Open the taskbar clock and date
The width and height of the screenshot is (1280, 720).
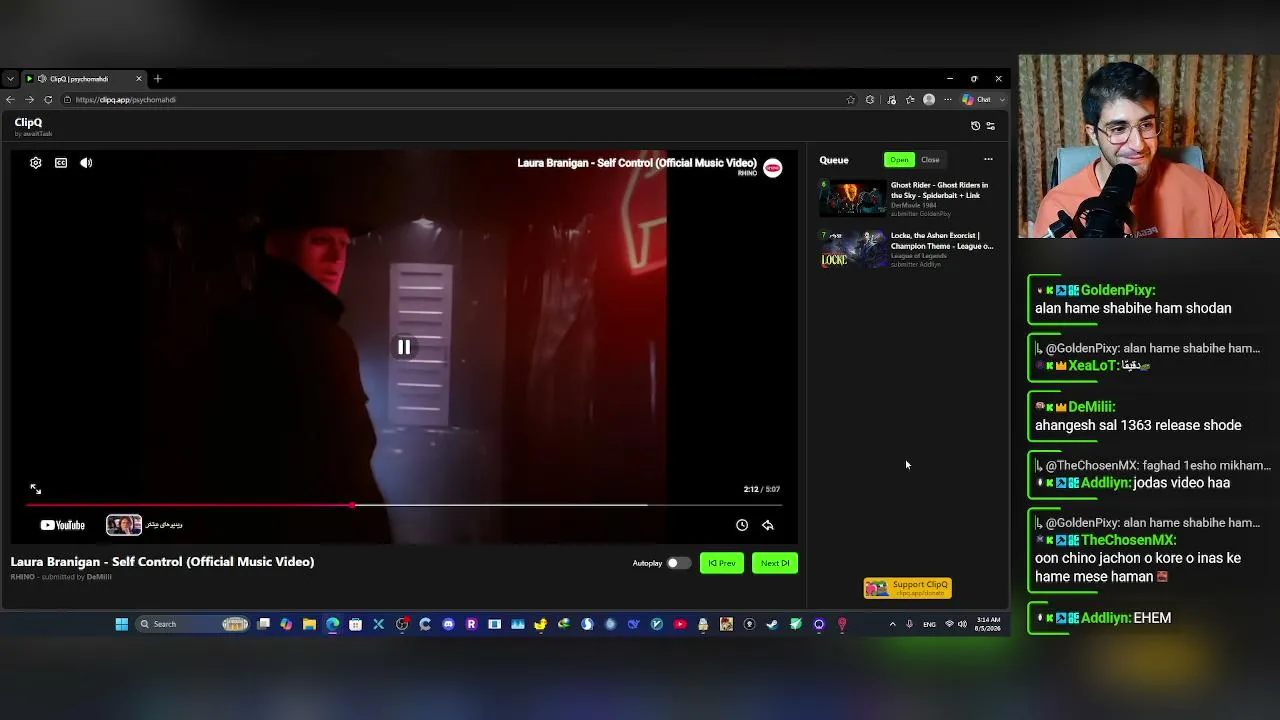(988, 624)
